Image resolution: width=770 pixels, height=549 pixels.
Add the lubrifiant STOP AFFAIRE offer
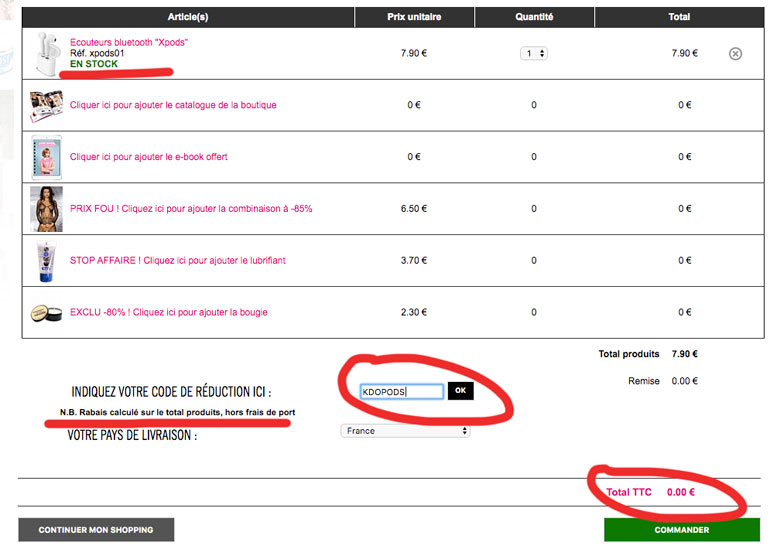177,260
